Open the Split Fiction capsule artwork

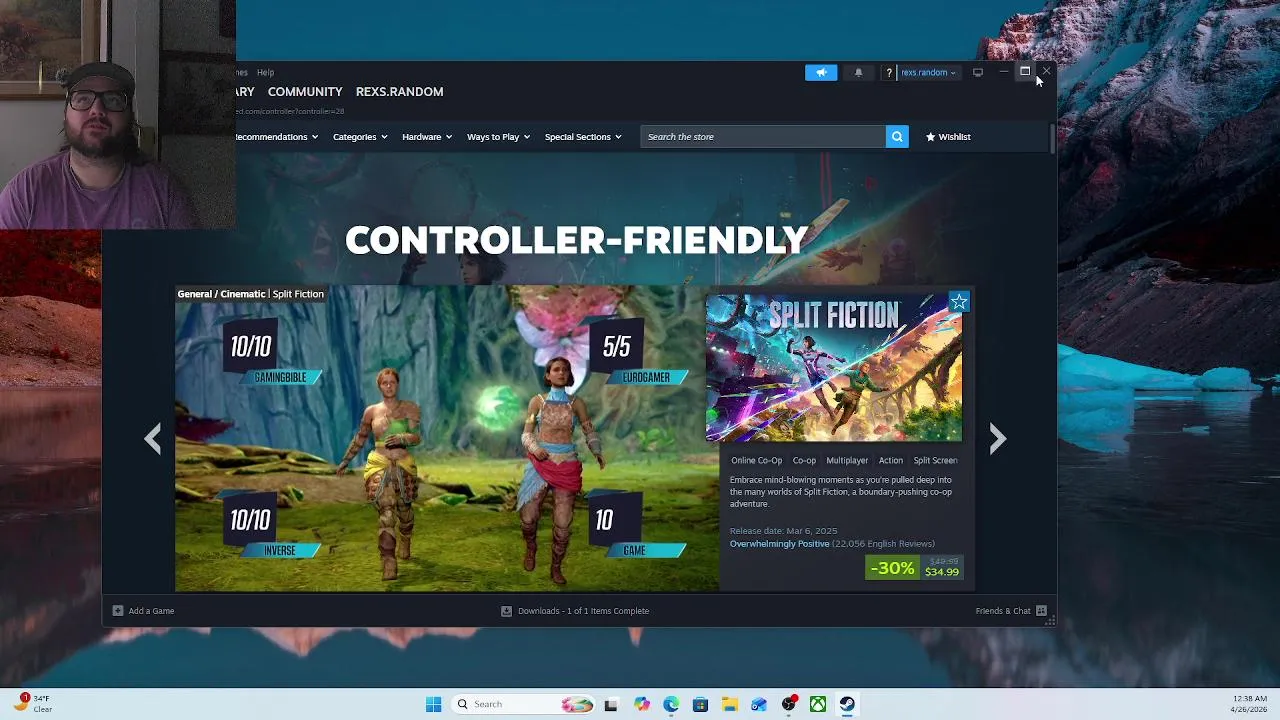(x=833, y=368)
